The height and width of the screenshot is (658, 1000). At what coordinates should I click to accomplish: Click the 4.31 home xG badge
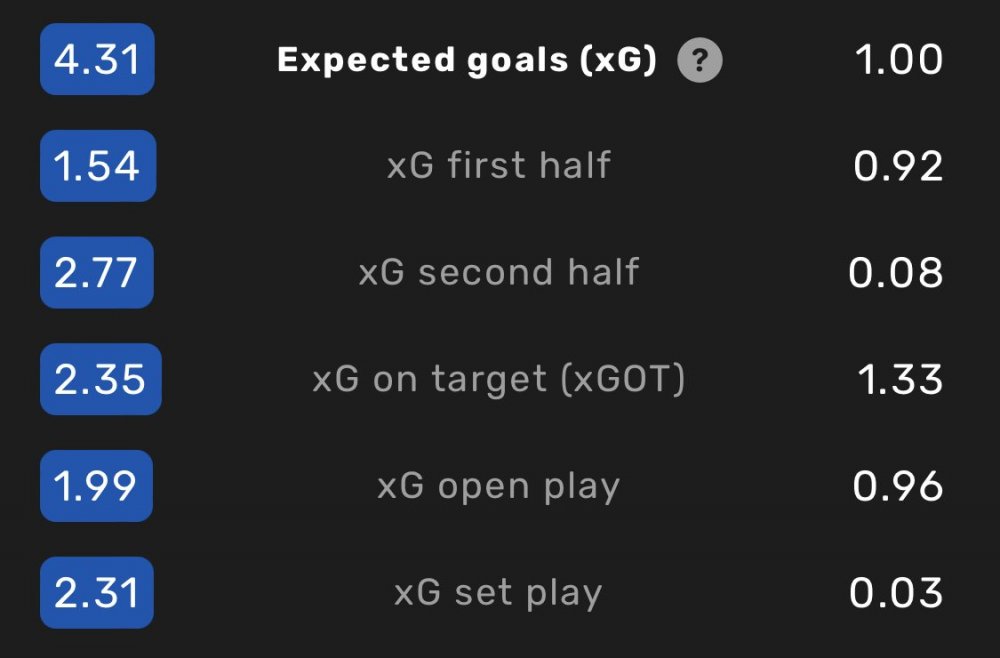tap(97, 59)
